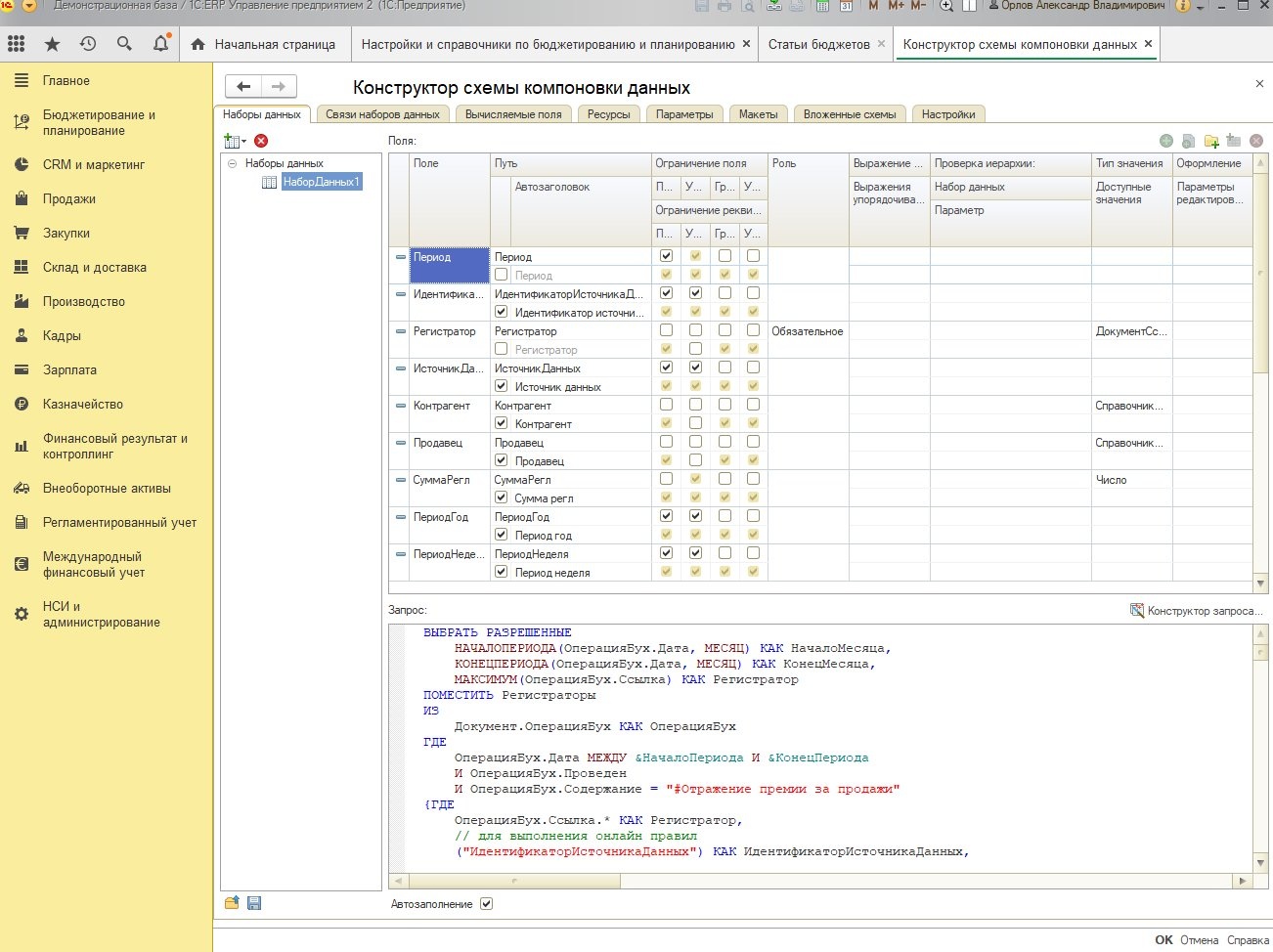
Task: Collapse the Контрагент field row
Action: click(400, 406)
